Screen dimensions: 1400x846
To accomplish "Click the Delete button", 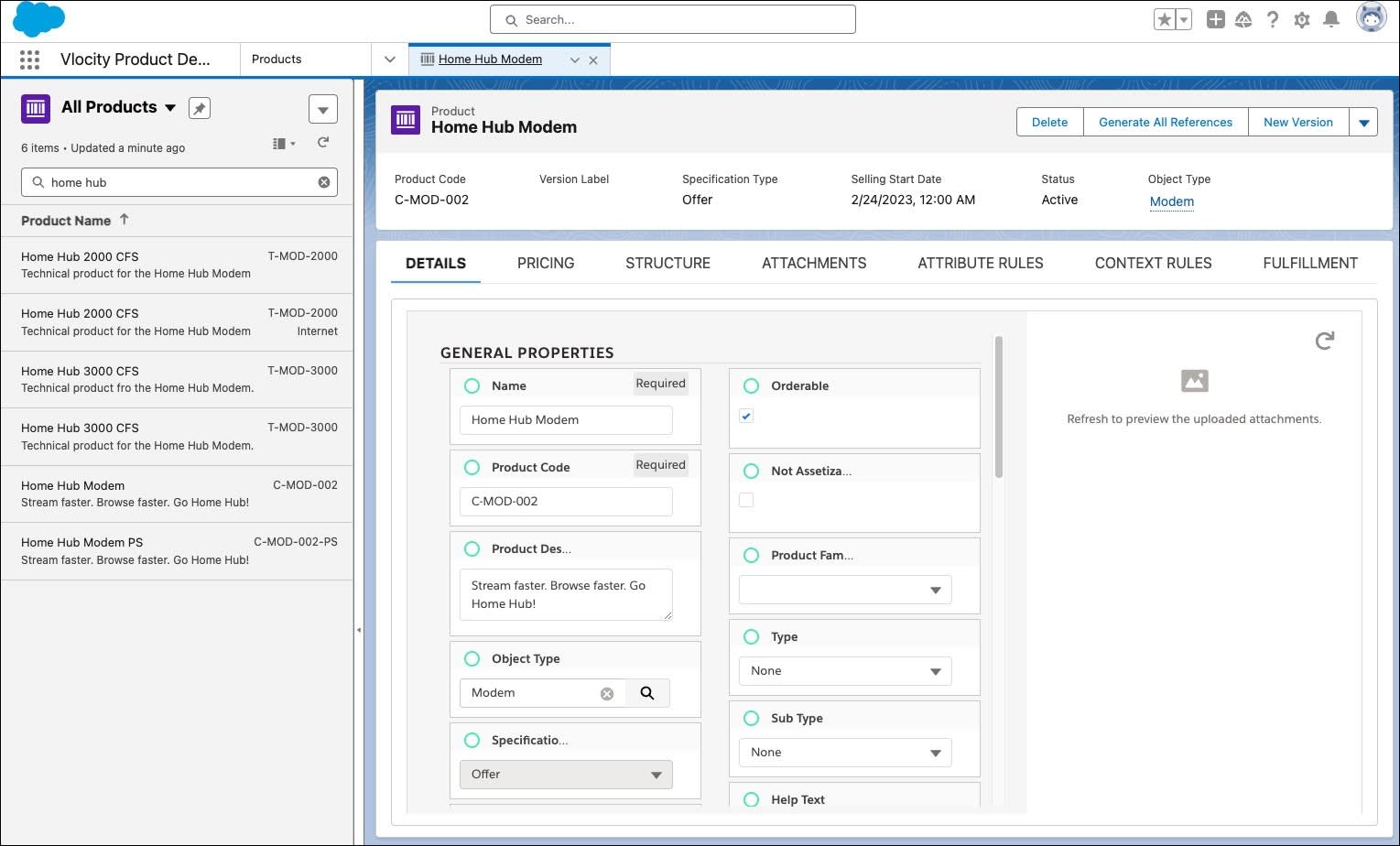I will pos(1050,122).
